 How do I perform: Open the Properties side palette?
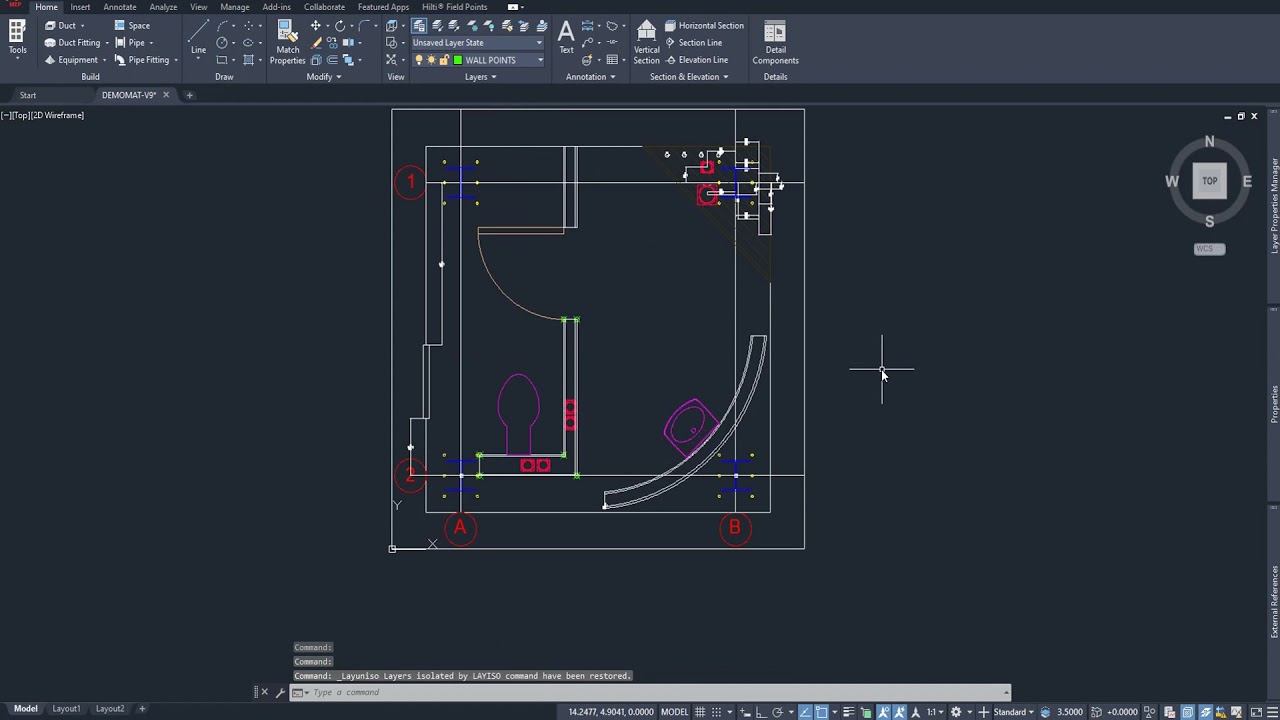[1274, 404]
